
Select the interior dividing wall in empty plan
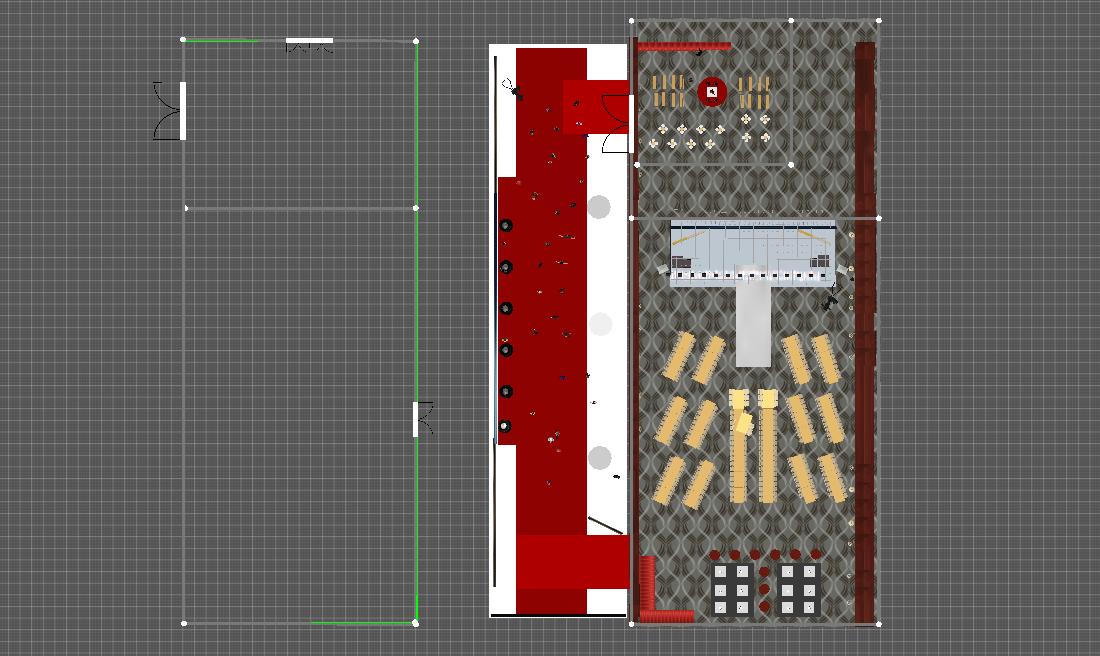click(300, 208)
